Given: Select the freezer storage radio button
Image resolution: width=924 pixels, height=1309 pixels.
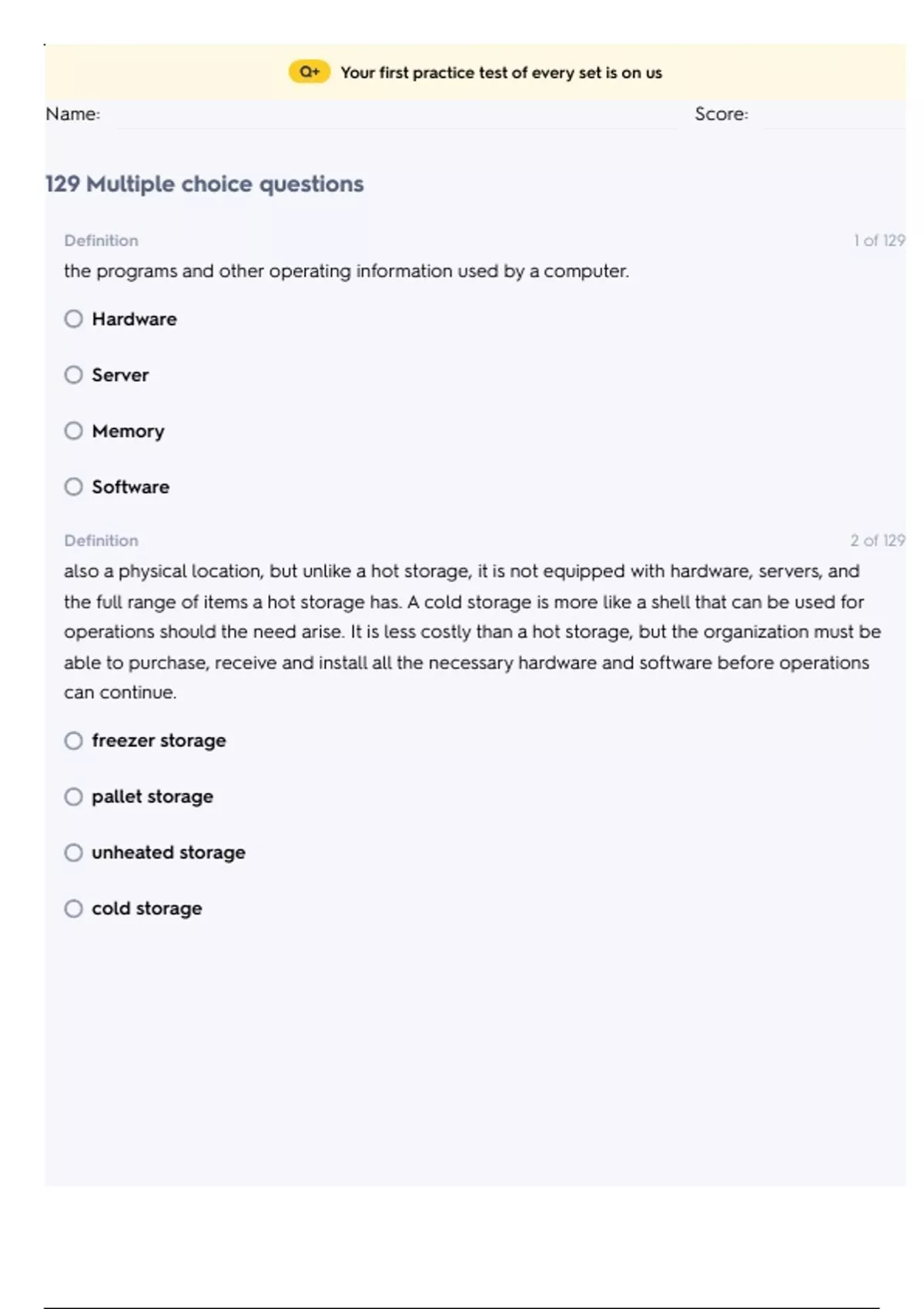Looking at the screenshot, I should point(74,741).
